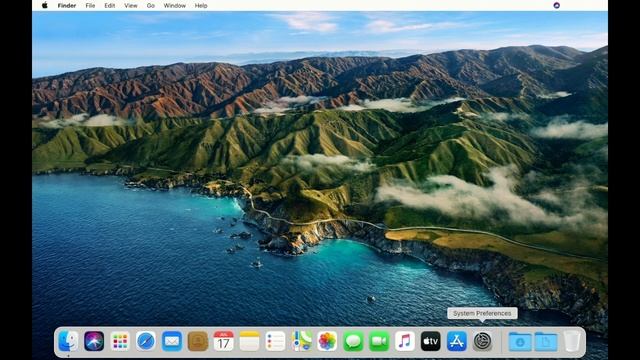Open the Mail app
The width and height of the screenshot is (640, 360).
pos(172,341)
